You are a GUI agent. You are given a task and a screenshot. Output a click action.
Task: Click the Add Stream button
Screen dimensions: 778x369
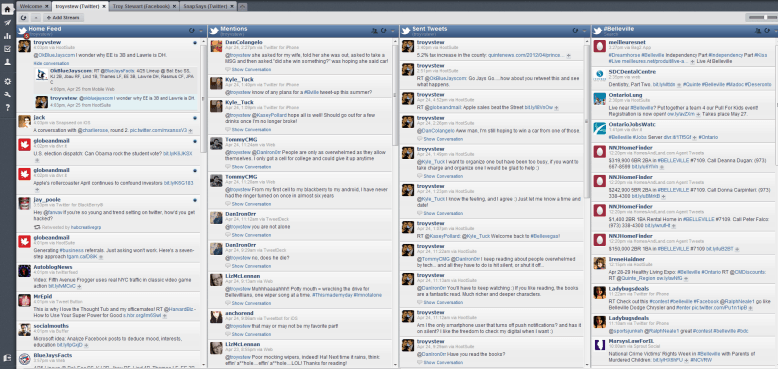pos(64,18)
